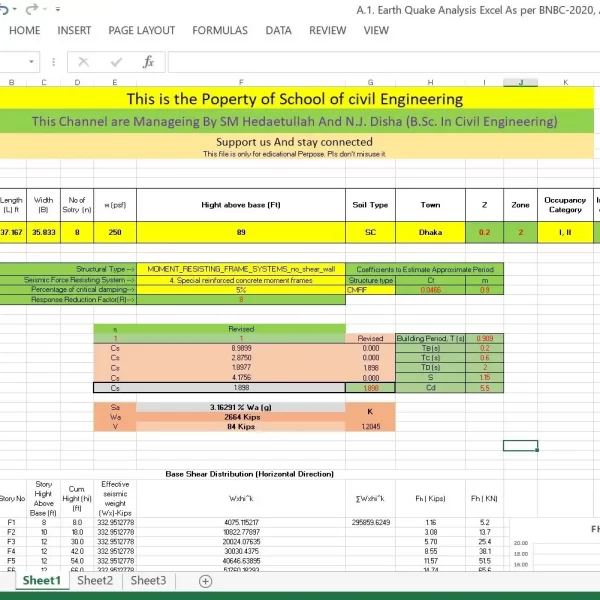Open the Customize Quick Access Toolbar dropdown

pyautogui.click(x=58, y=9)
